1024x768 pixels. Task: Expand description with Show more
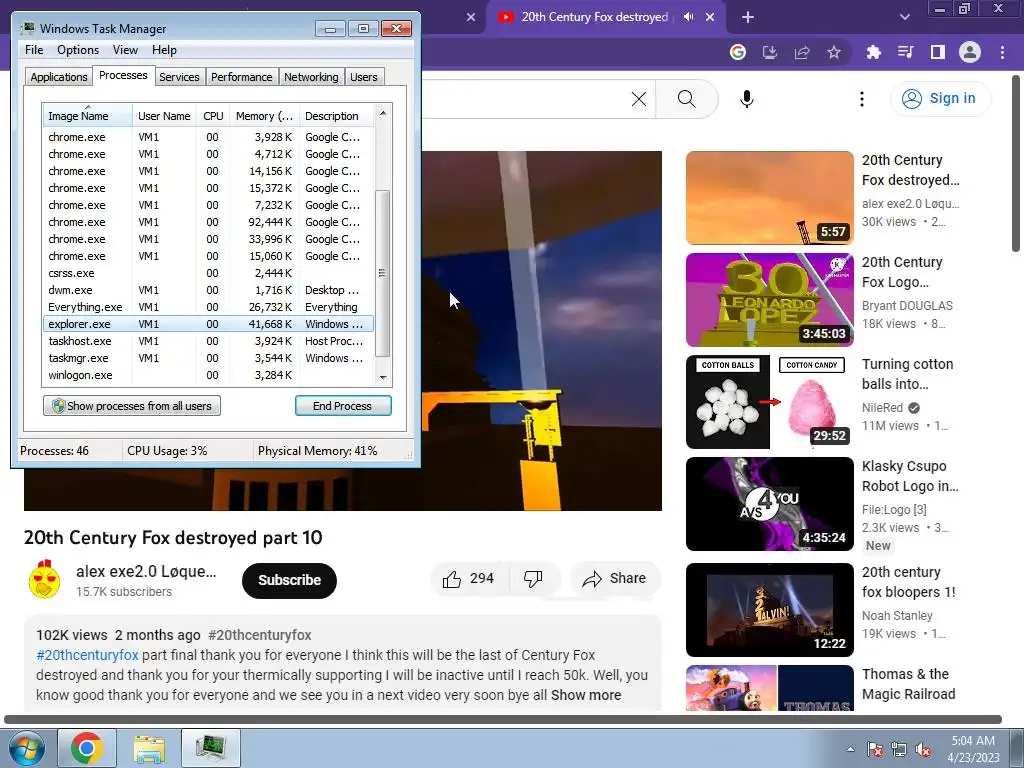[x=586, y=695]
